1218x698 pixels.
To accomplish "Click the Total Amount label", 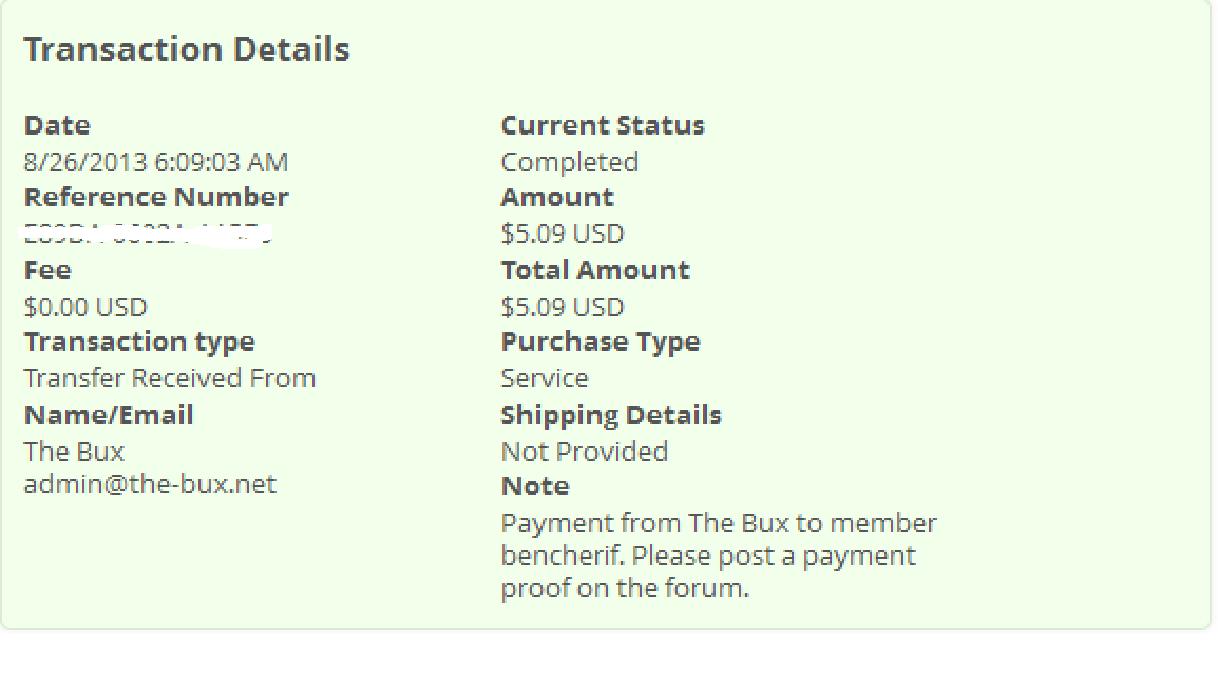I will [x=595, y=270].
